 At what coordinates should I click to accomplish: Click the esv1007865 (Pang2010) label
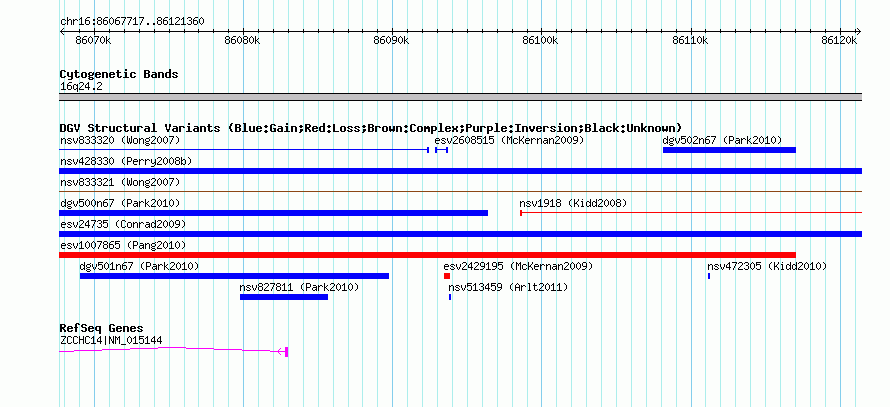(123, 245)
